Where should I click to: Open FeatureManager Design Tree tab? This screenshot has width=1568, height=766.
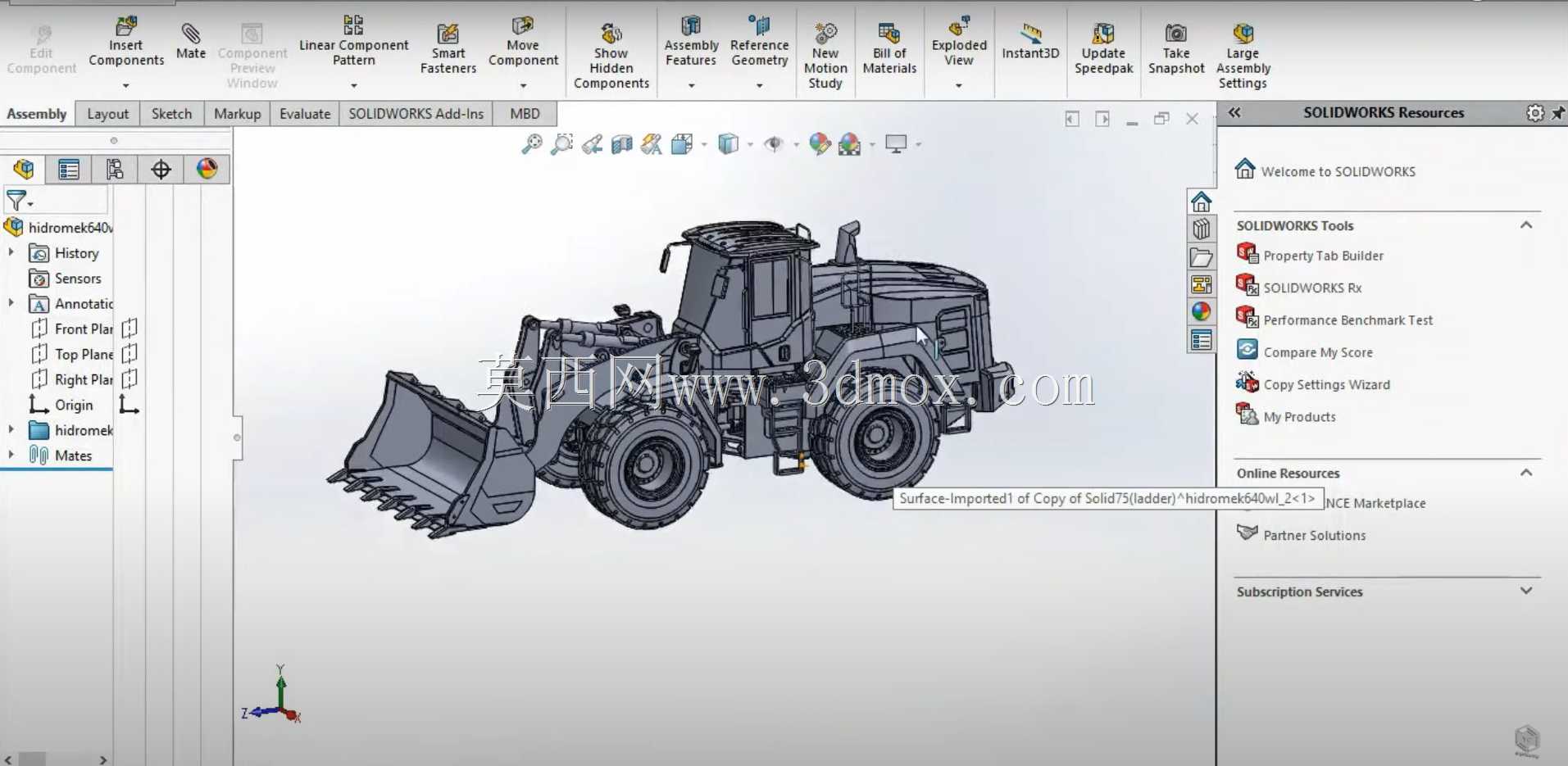(24, 169)
